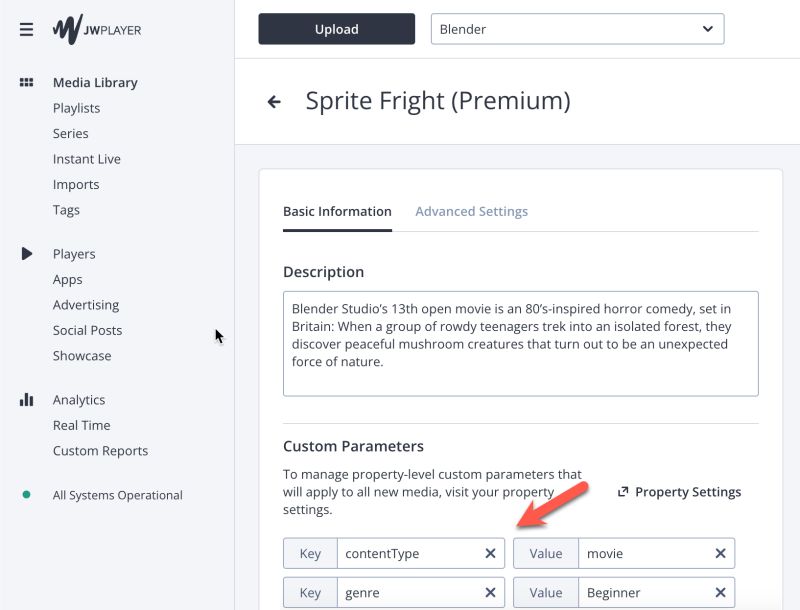Open the hamburger navigation menu
800x610 pixels.
pos(26,30)
